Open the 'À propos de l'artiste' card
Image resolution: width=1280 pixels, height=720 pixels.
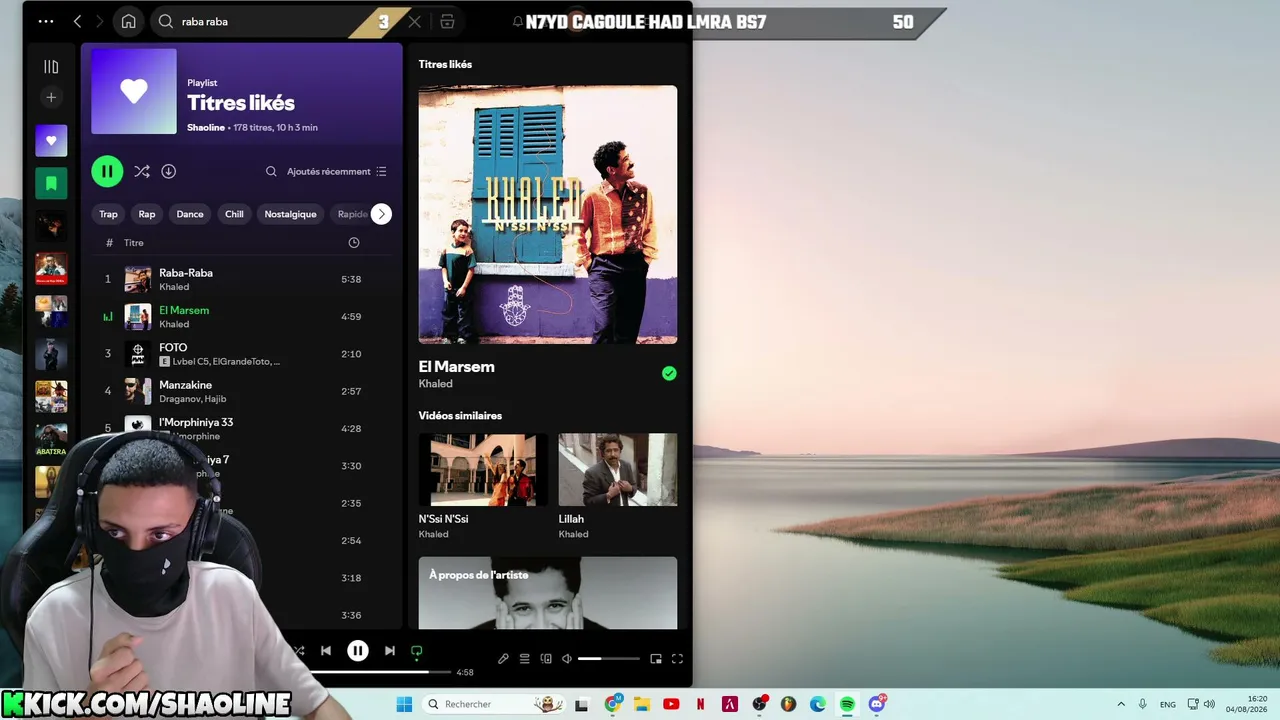548,593
